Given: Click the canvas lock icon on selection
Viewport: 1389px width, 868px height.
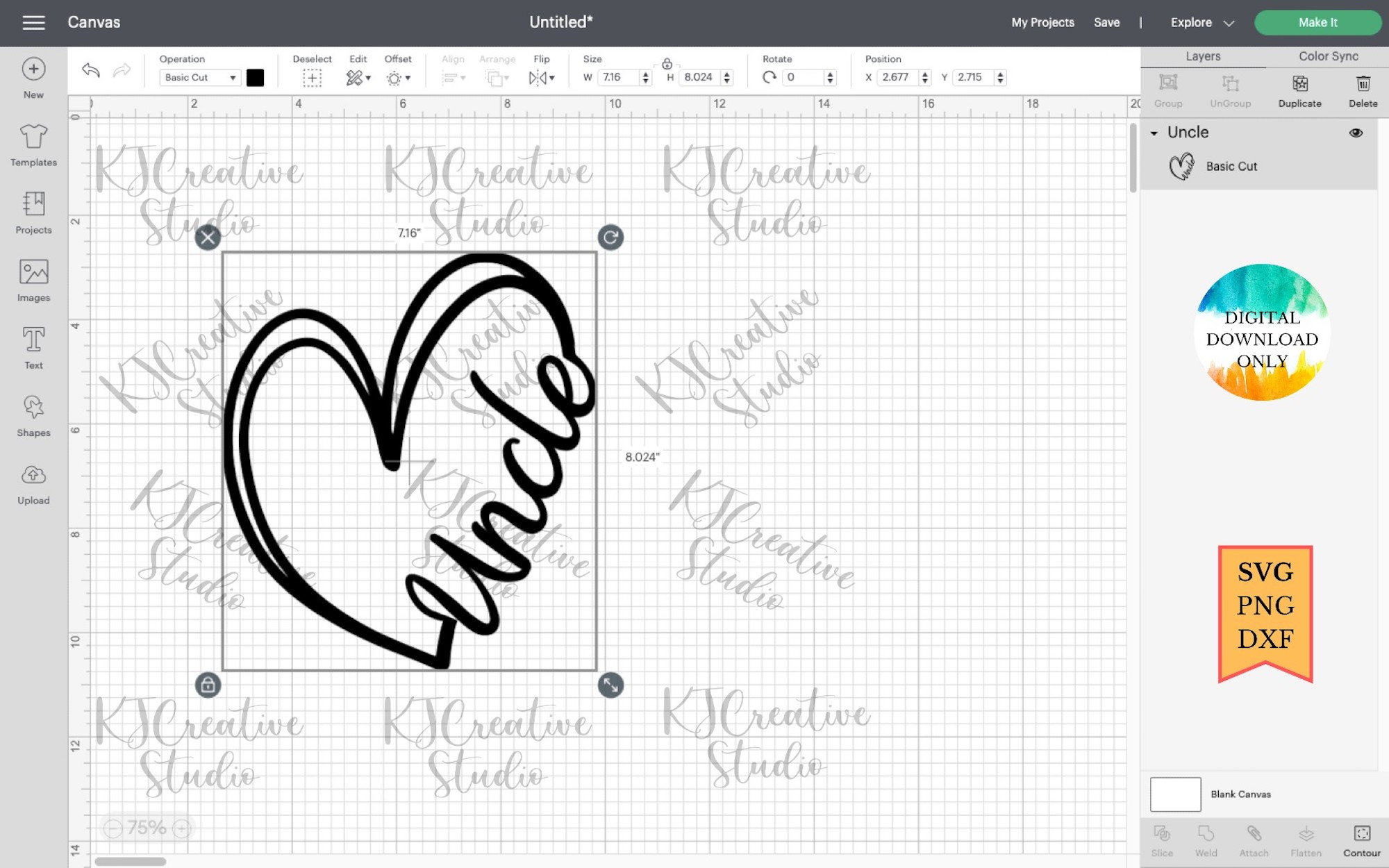Looking at the screenshot, I should (x=208, y=685).
